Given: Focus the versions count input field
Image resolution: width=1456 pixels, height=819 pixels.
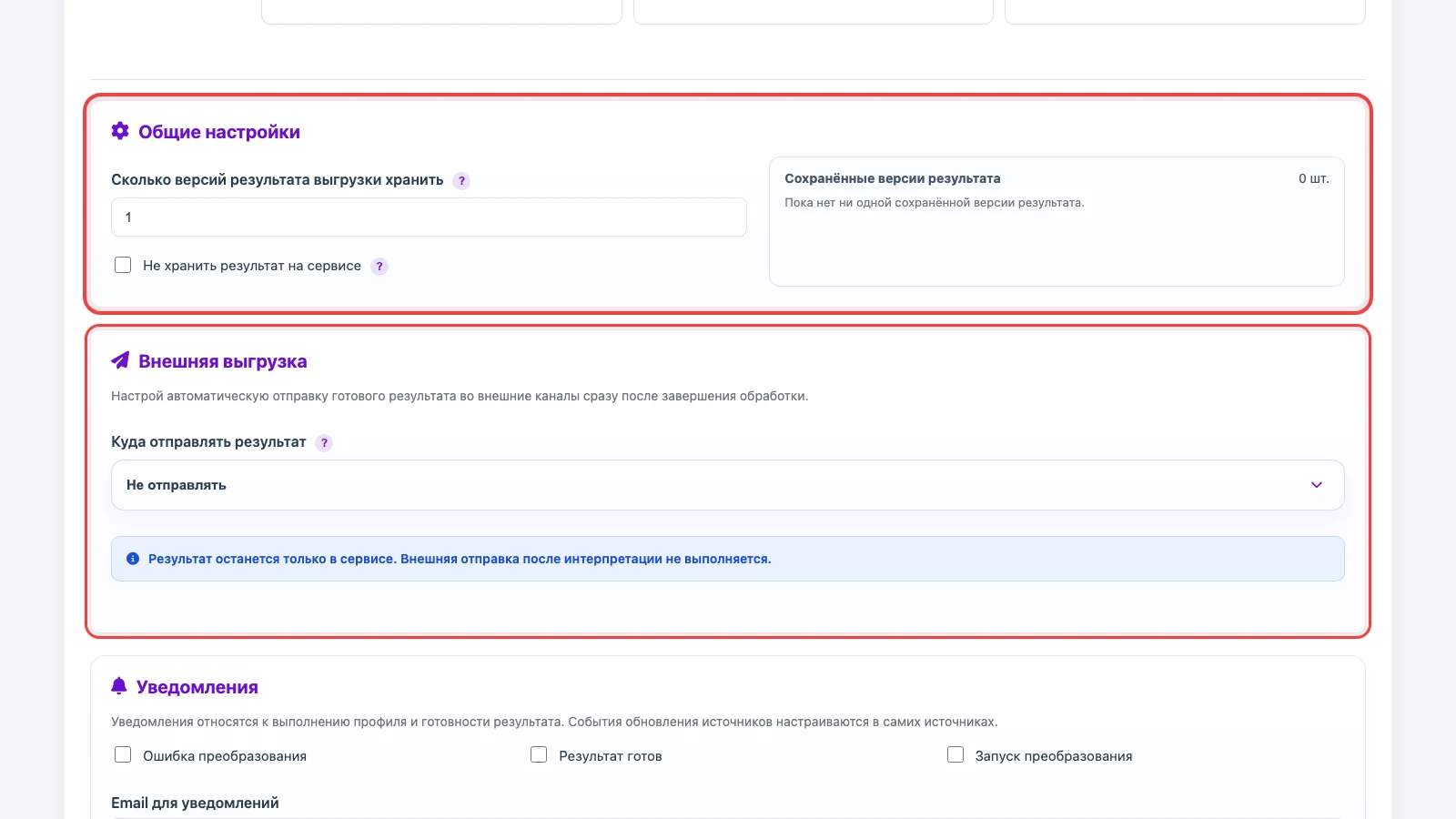Looking at the screenshot, I should click(429, 217).
